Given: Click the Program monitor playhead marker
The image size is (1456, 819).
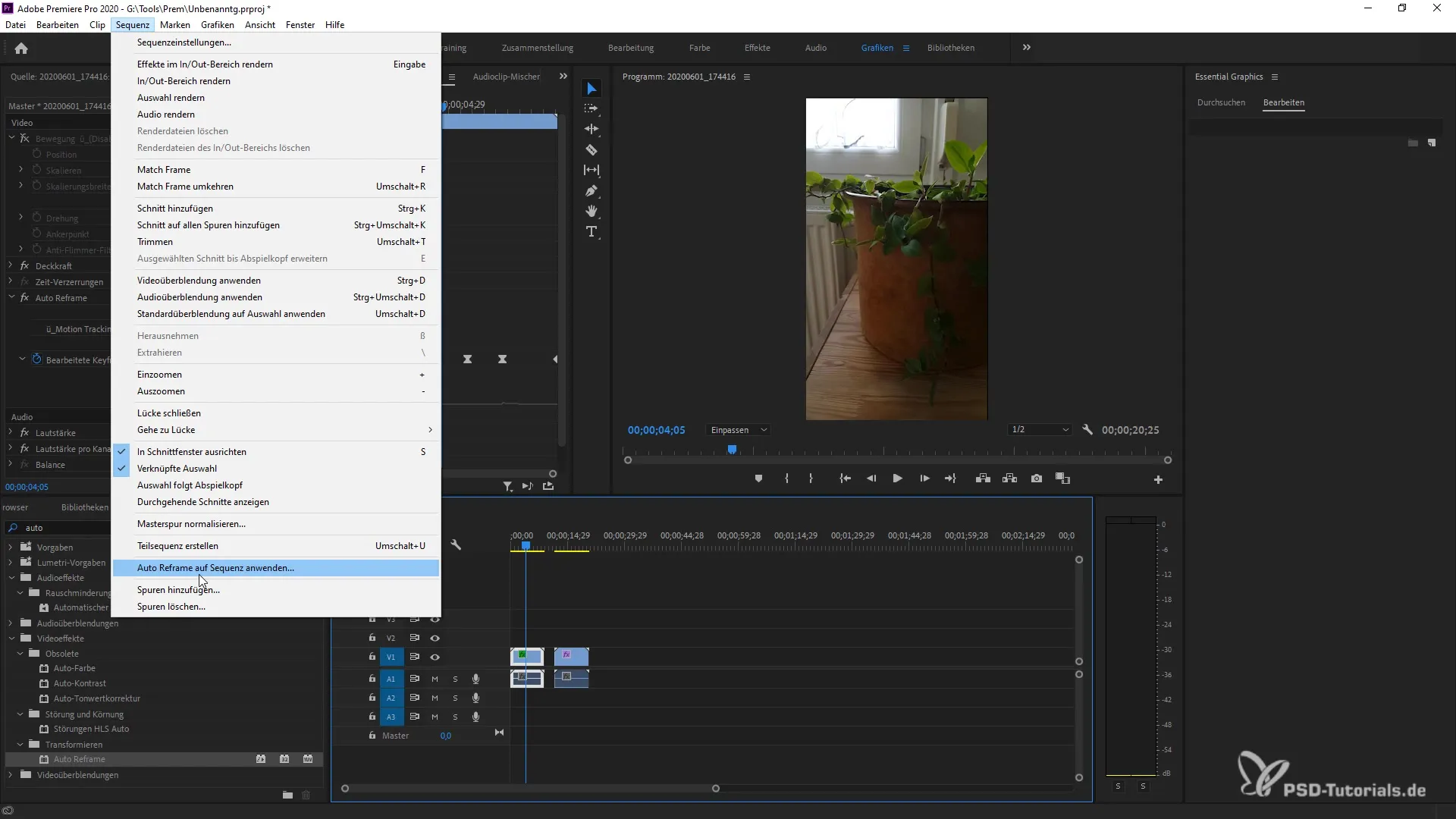Looking at the screenshot, I should pyautogui.click(x=732, y=450).
